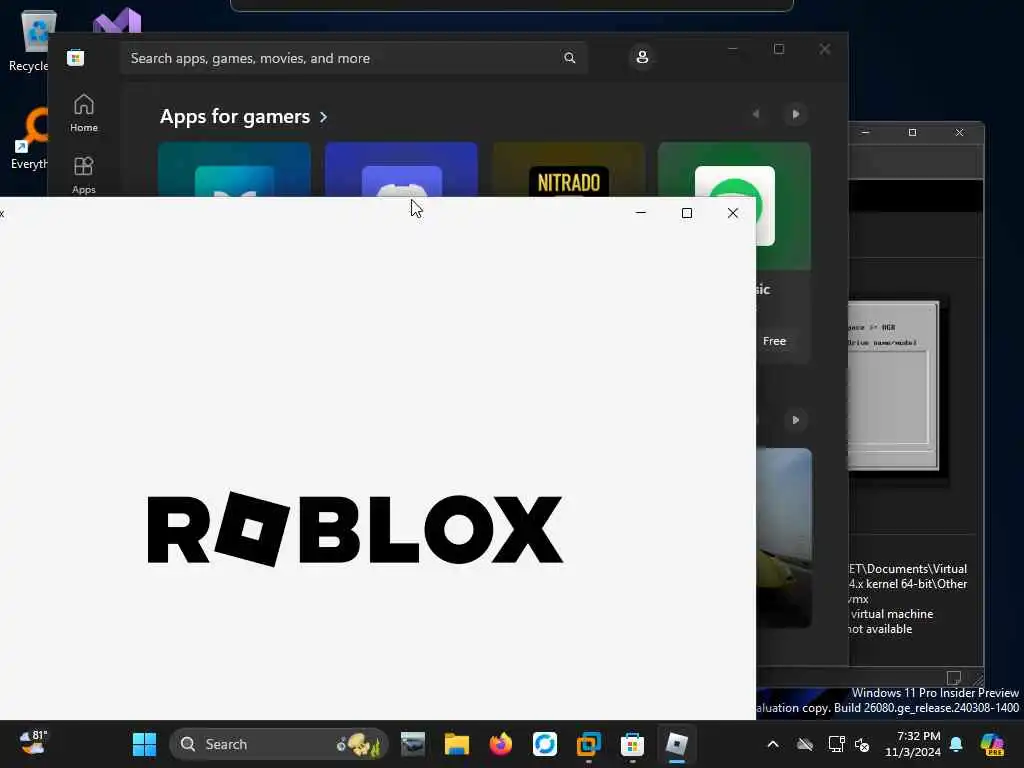Viewport: 1024px width, 768px height.
Task: Open notifications bell icon
Action: pyautogui.click(x=956, y=744)
